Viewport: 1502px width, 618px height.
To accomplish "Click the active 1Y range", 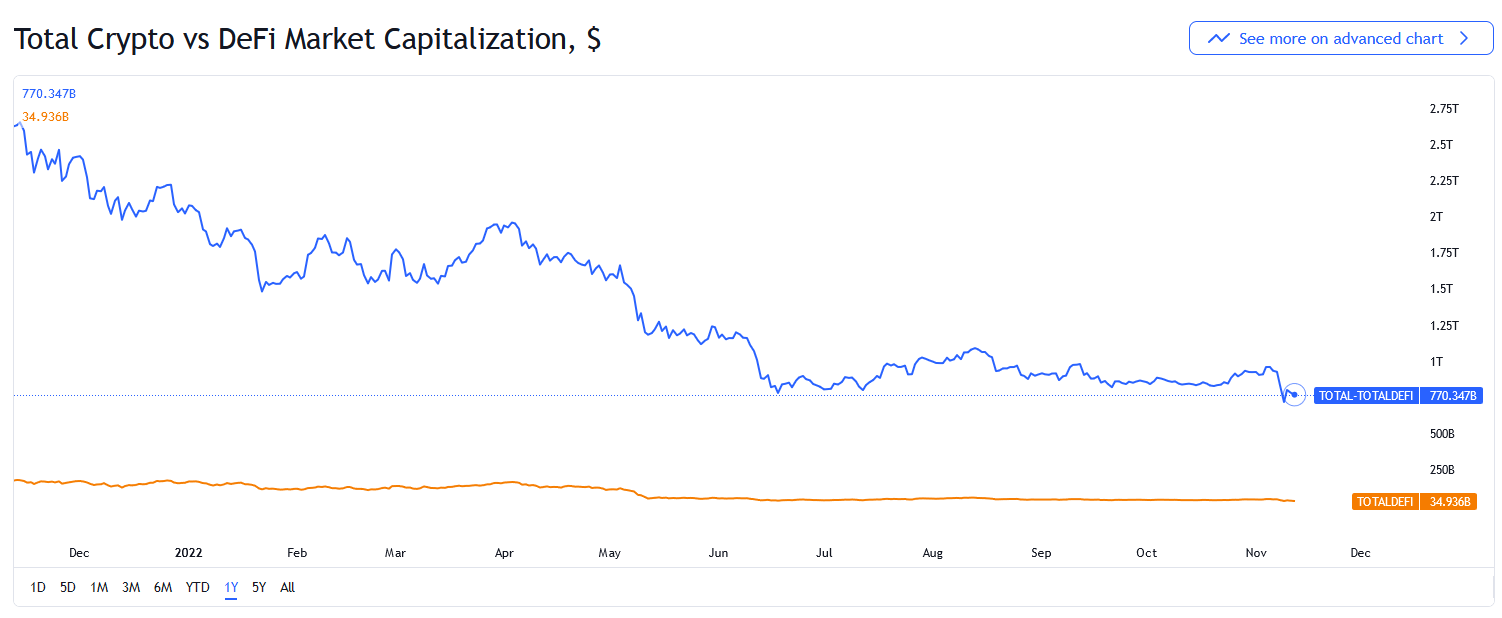I will point(231,587).
